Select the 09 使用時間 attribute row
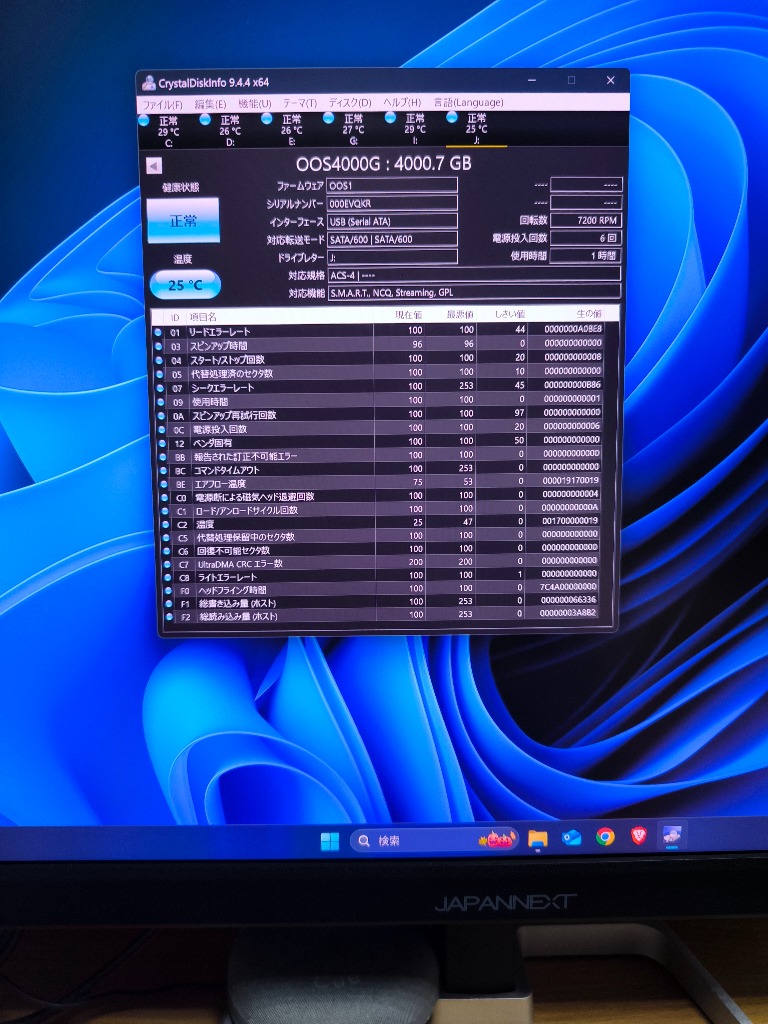The width and height of the screenshot is (768, 1024). pyautogui.click(x=379, y=400)
